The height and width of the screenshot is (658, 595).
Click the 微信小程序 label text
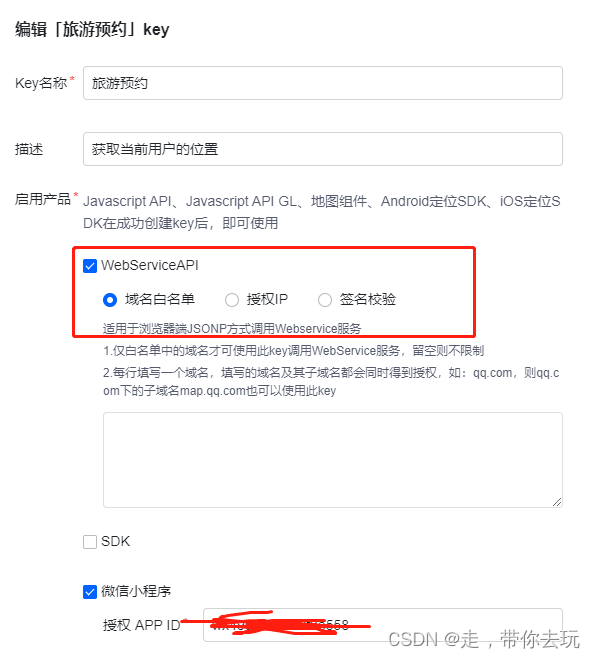[x=136, y=592]
